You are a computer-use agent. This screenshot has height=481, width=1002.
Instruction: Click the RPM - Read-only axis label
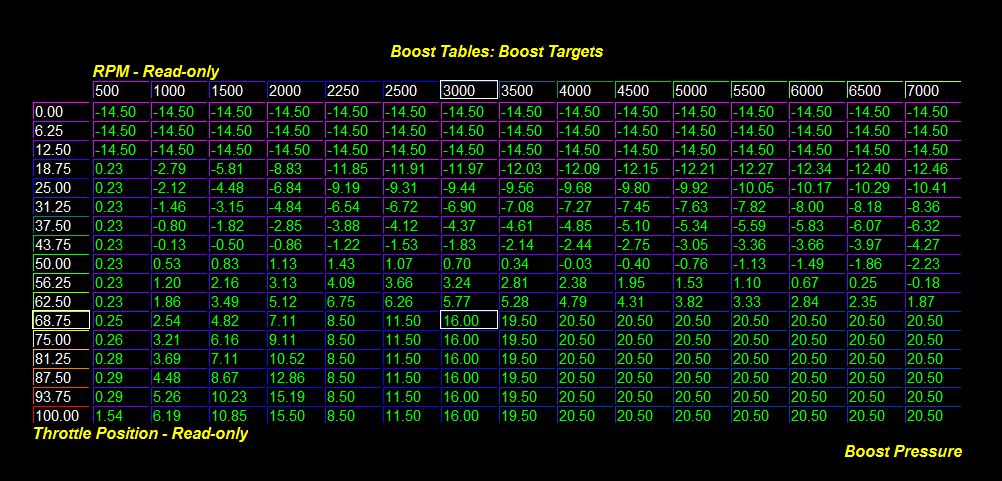(x=156, y=71)
